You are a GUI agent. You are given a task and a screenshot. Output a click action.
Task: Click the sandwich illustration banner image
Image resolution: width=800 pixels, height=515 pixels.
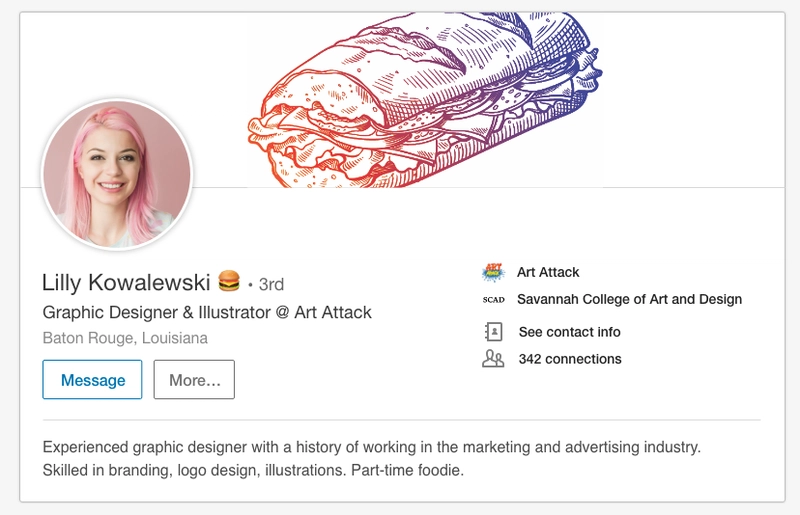click(424, 101)
